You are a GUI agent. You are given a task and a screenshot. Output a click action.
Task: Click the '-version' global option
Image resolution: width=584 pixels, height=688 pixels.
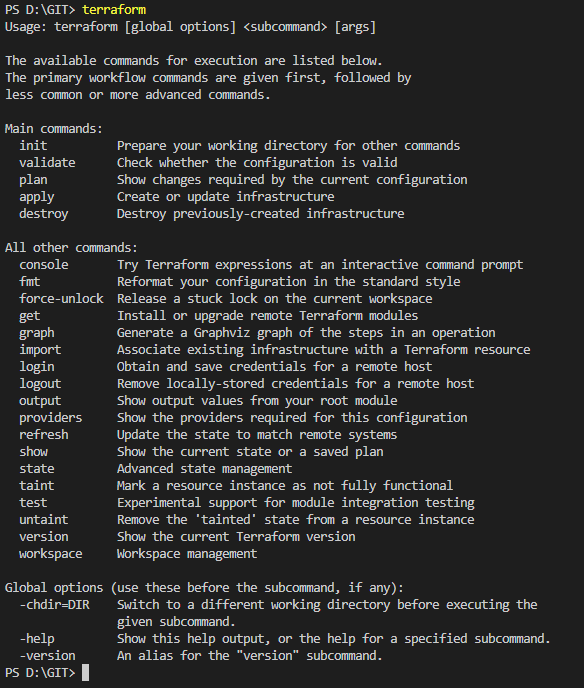pyautogui.click(x=47, y=656)
